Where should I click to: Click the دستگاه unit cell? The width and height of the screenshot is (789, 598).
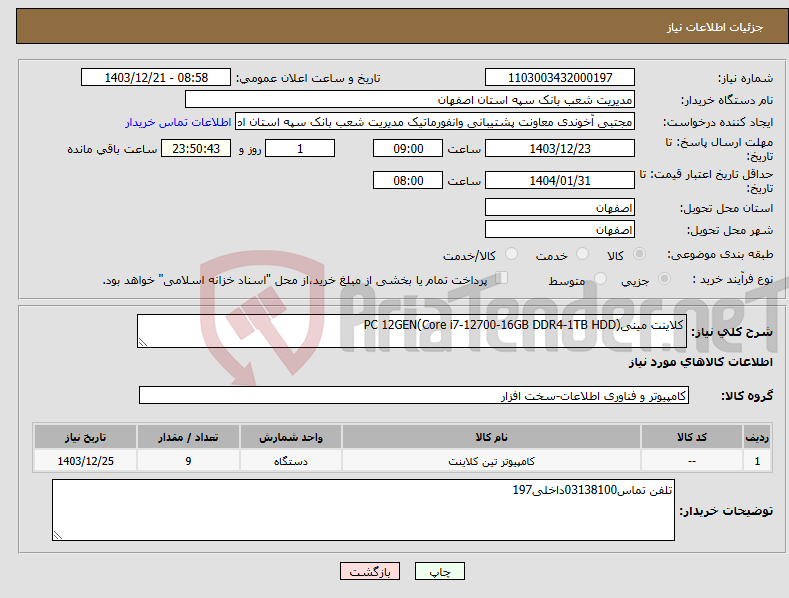(x=291, y=461)
